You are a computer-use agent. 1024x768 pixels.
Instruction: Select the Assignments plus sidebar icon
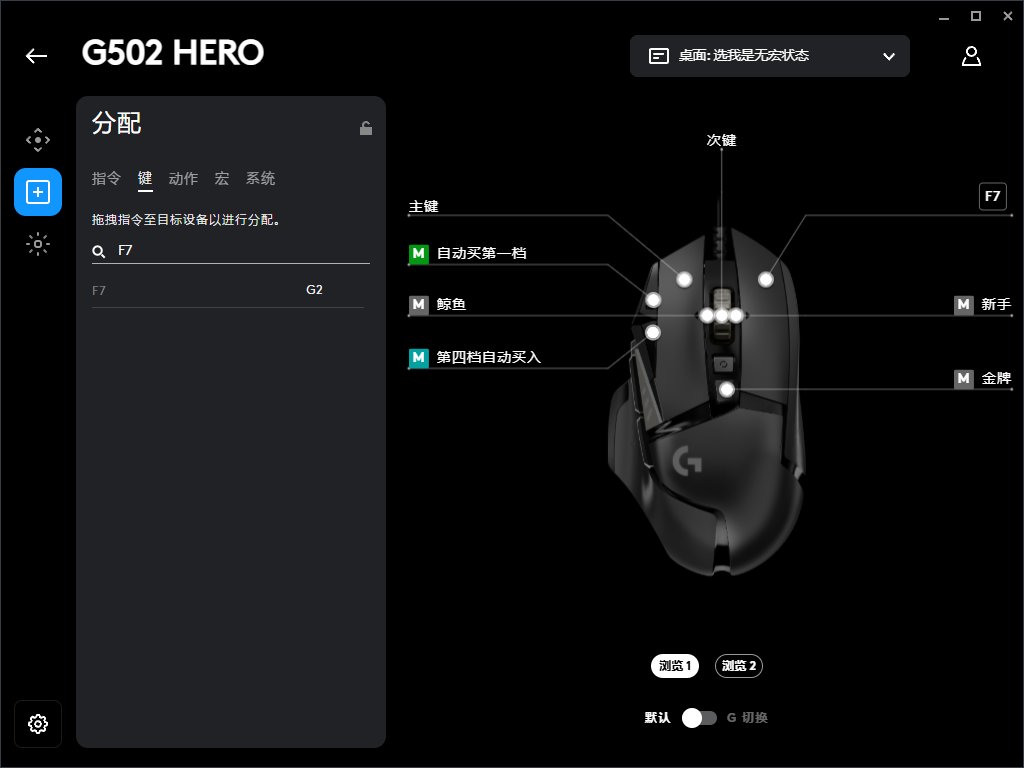(x=38, y=192)
